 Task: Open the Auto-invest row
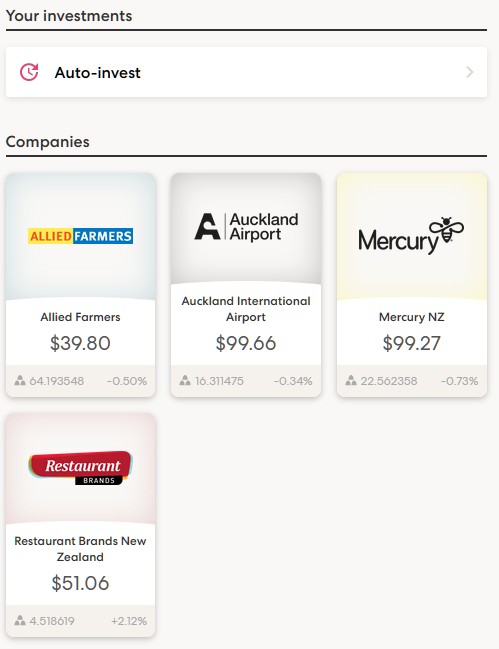click(246, 72)
